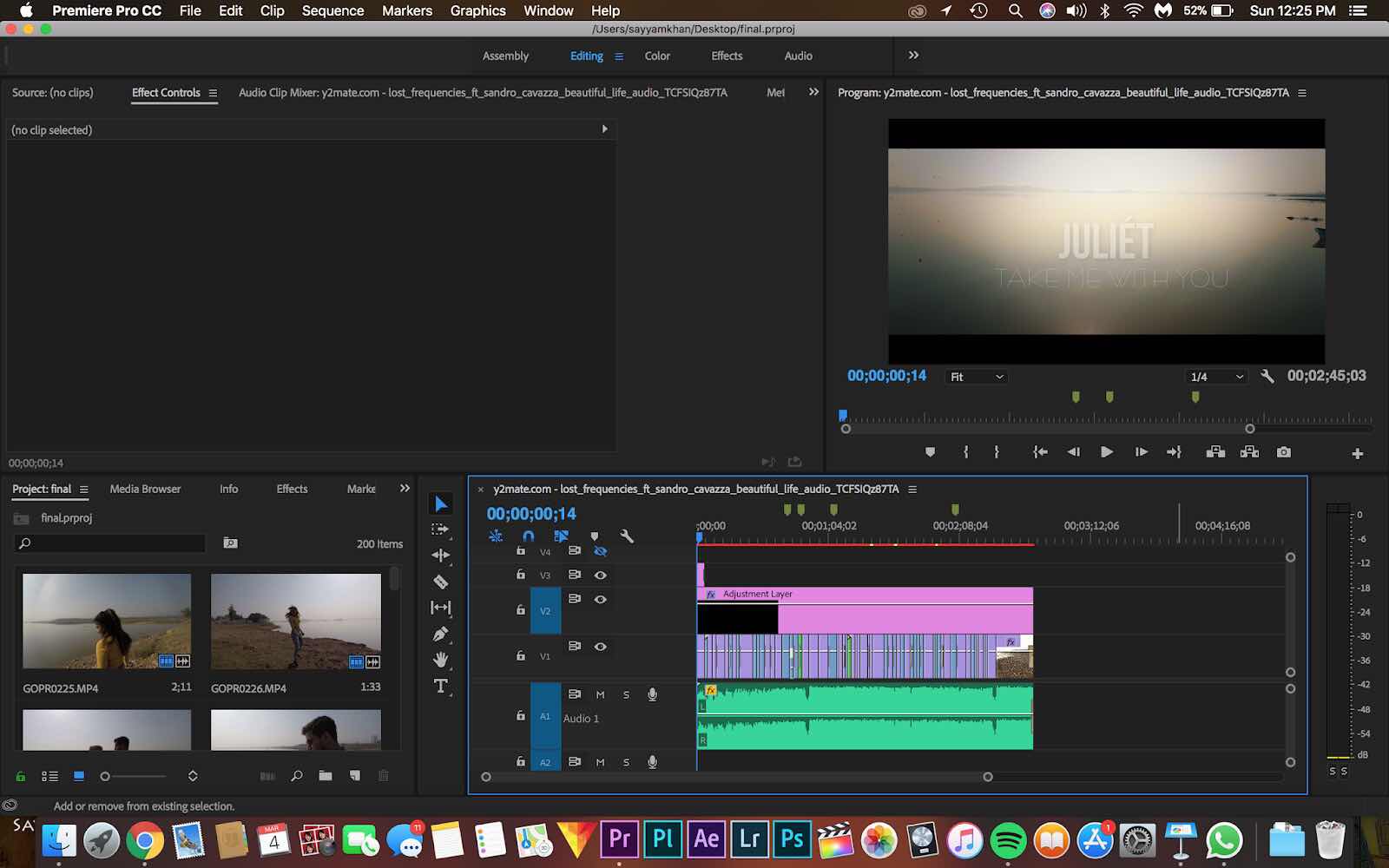
Task: Select the Track Select Forward tool
Action: coord(441,529)
